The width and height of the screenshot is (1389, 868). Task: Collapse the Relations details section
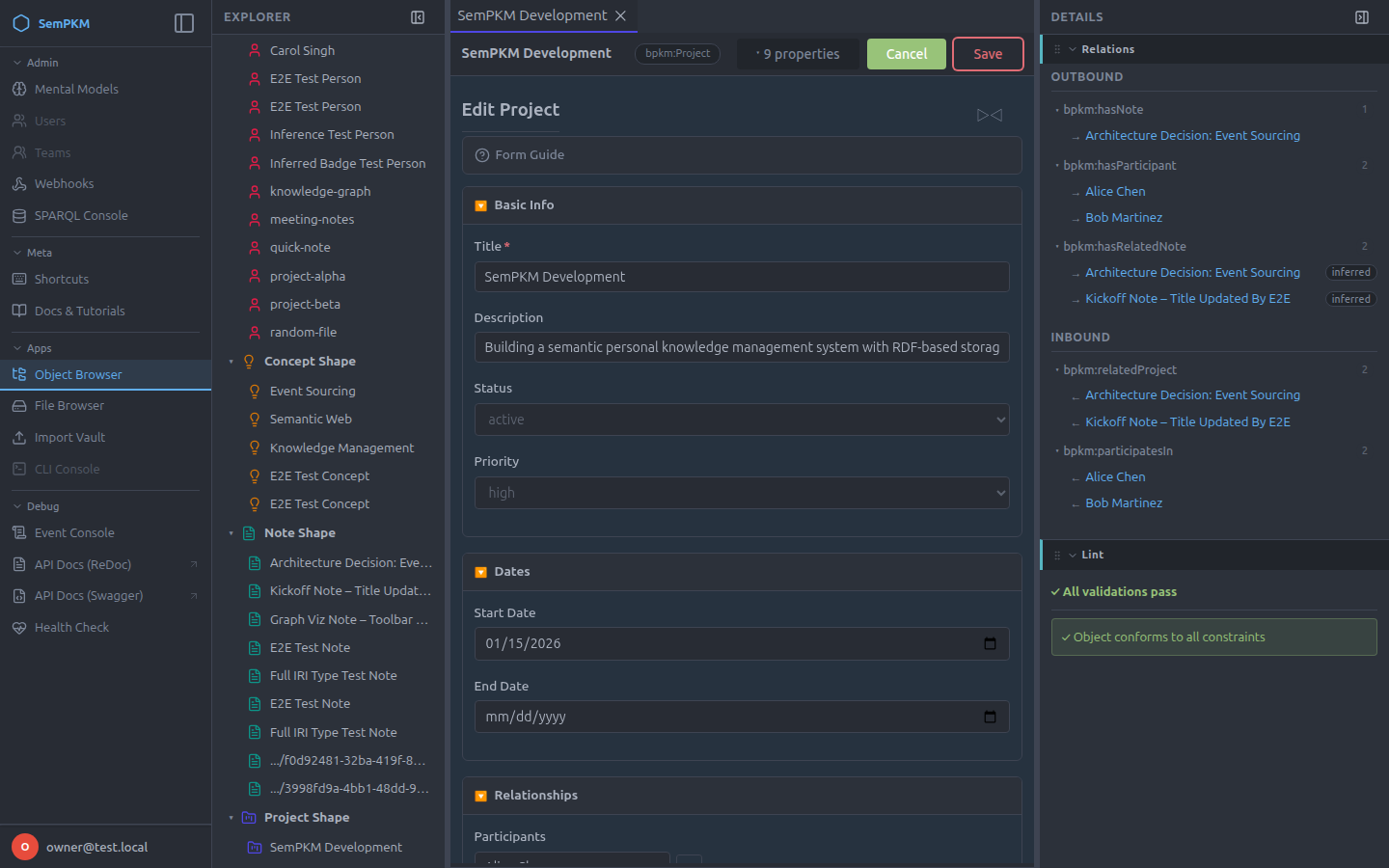tap(1073, 49)
